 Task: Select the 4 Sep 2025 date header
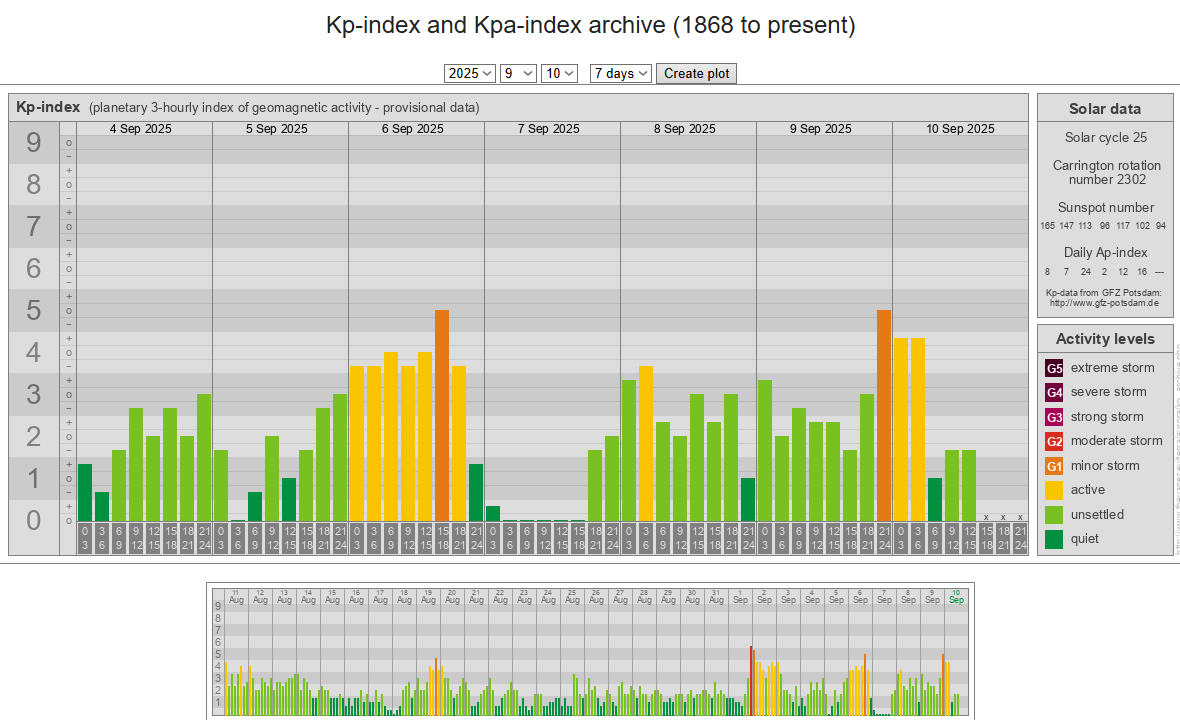pyautogui.click(x=140, y=129)
